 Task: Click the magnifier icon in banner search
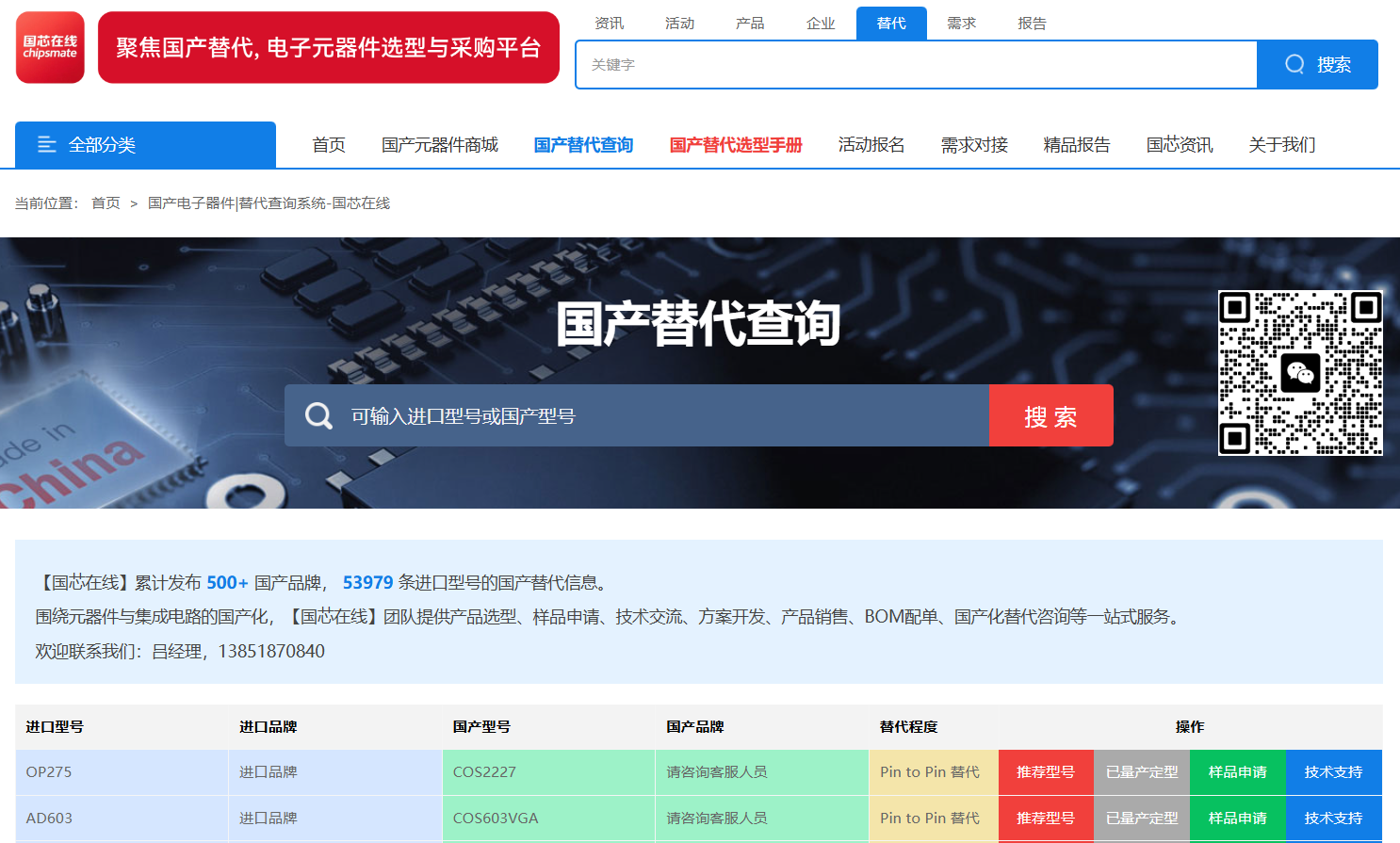point(318,415)
